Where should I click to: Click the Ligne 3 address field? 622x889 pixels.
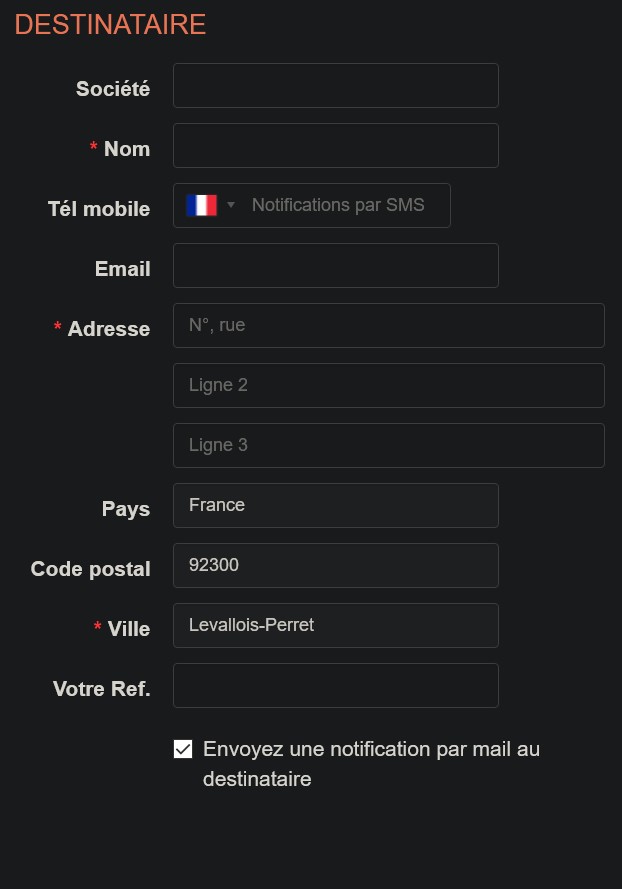388,445
